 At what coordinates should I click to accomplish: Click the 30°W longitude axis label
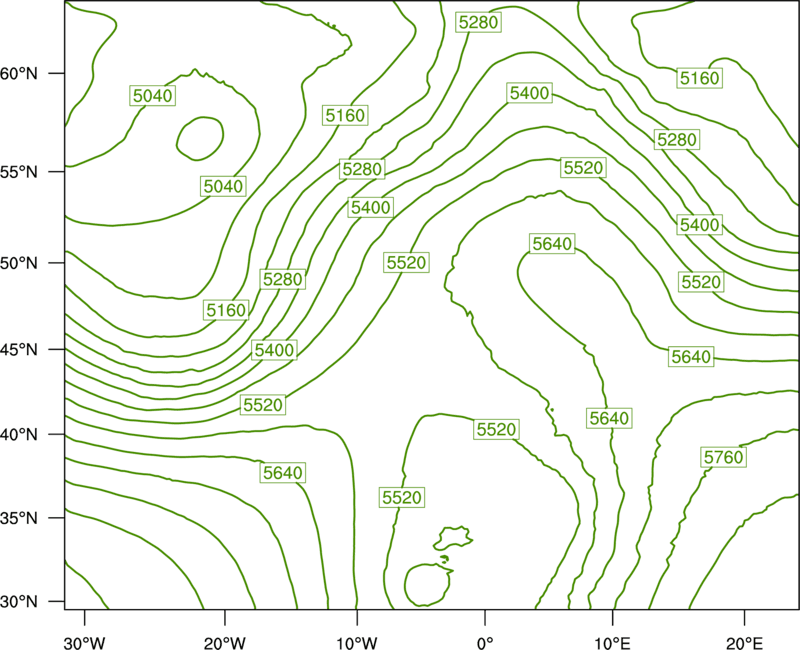(x=84, y=643)
